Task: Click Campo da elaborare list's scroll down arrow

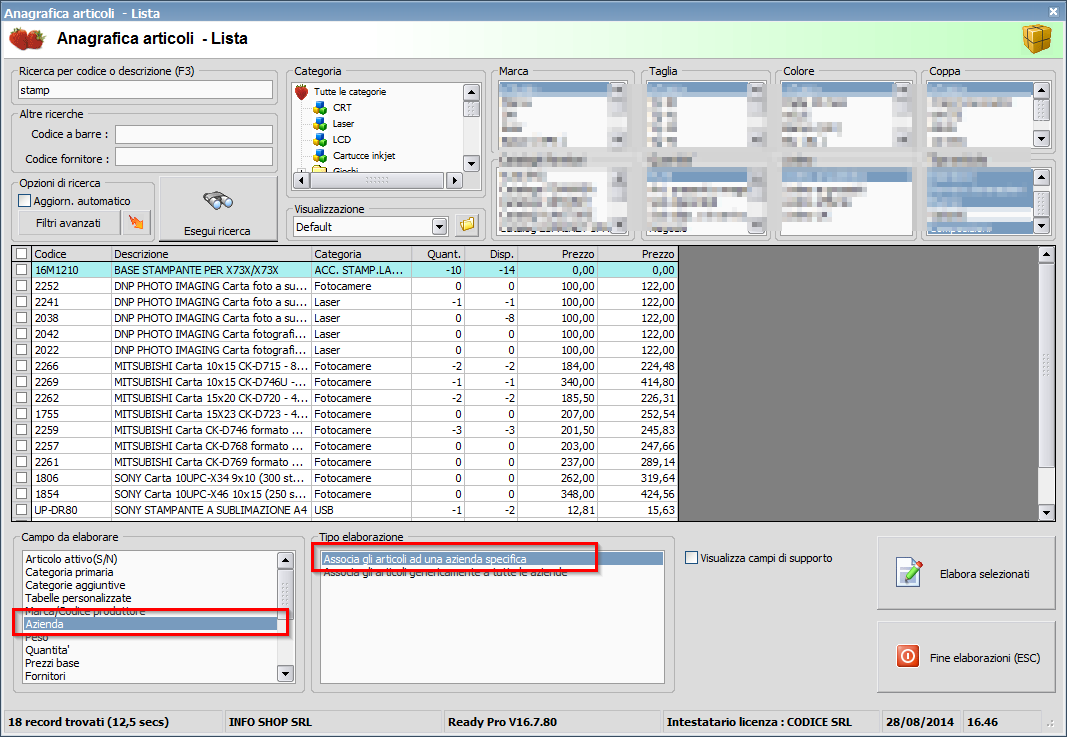Action: pyautogui.click(x=286, y=674)
